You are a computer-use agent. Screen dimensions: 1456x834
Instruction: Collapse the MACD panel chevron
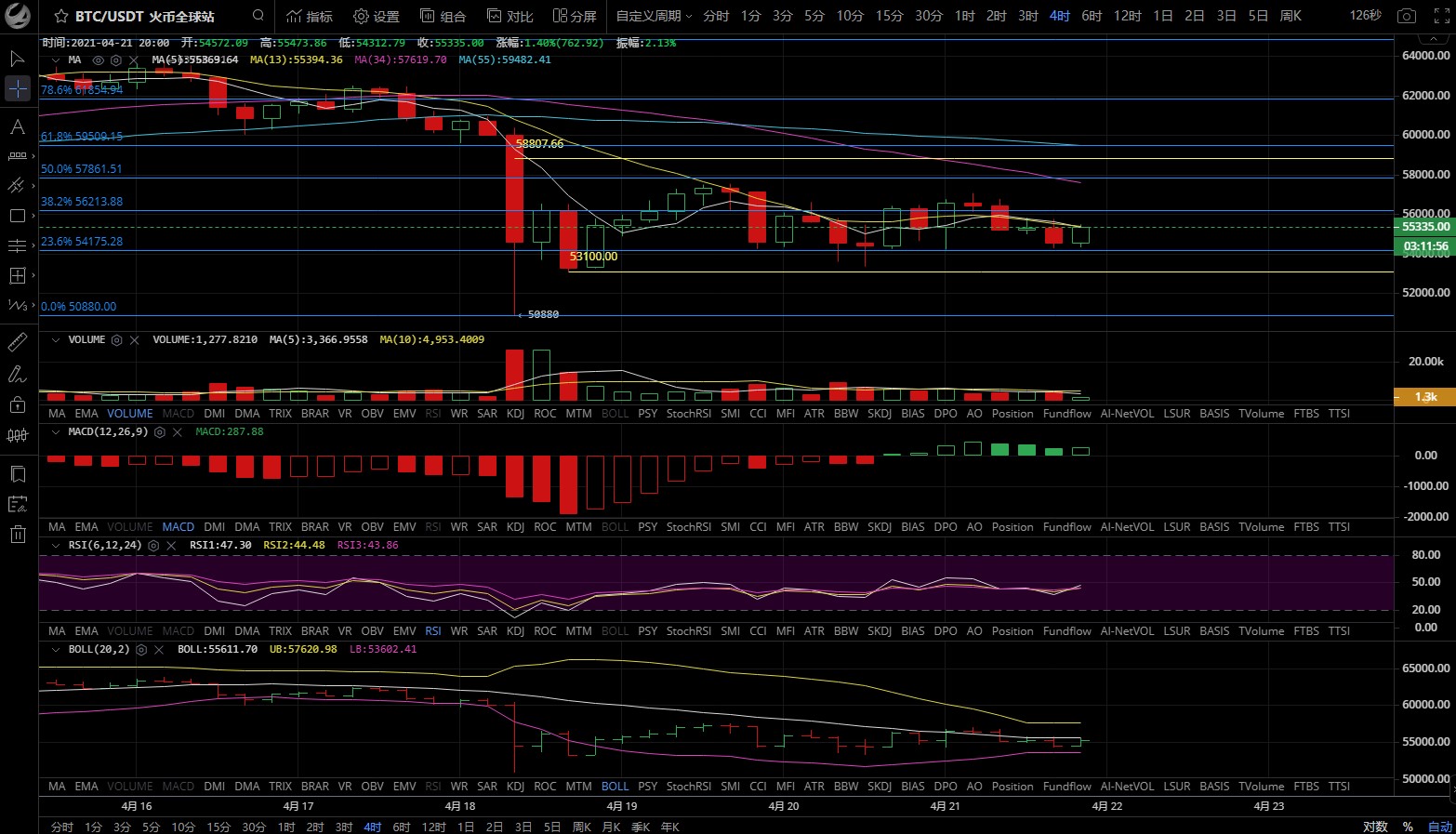[x=56, y=432]
